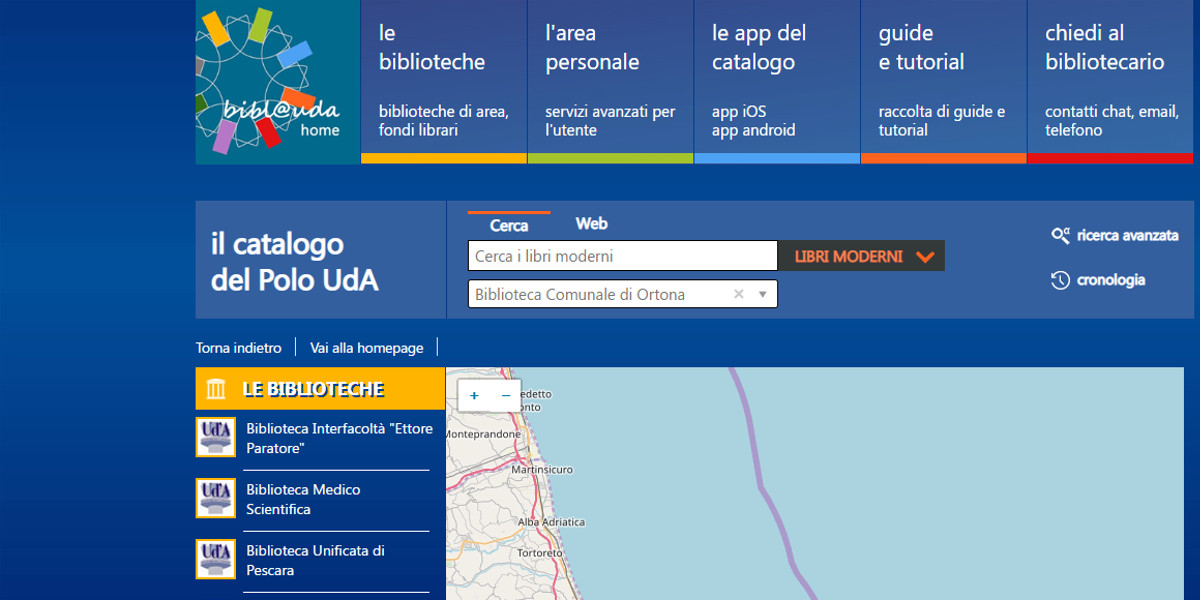Open advanced search magnifier icon

(x=1060, y=236)
